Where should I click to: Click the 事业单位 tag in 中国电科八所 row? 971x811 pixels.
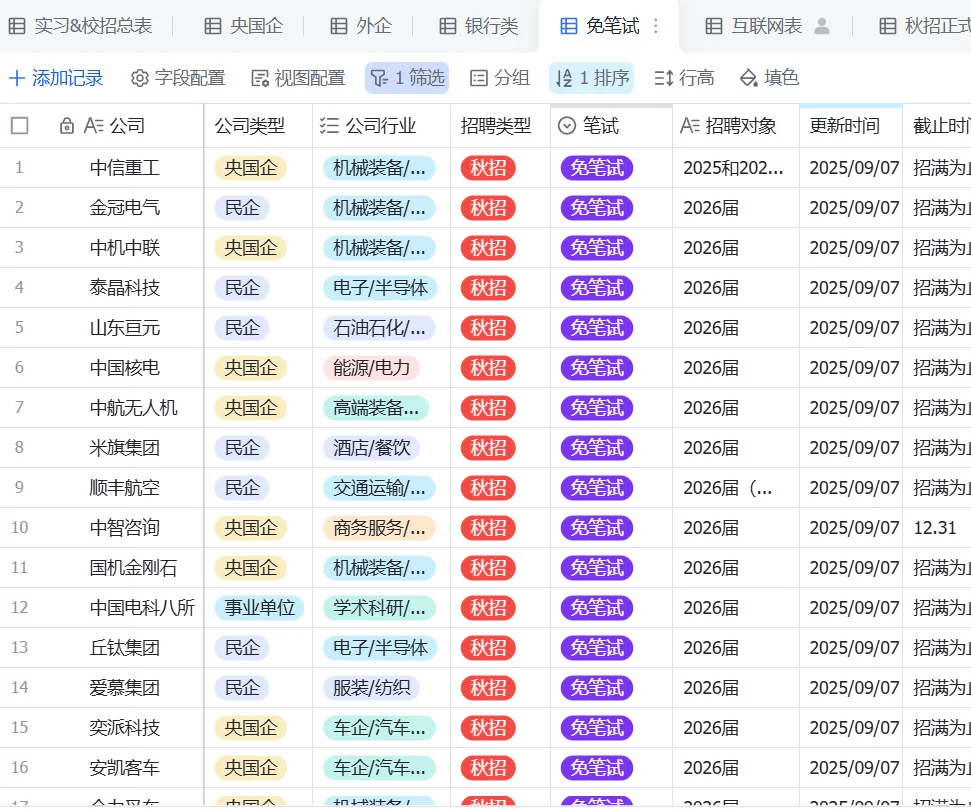coord(259,607)
